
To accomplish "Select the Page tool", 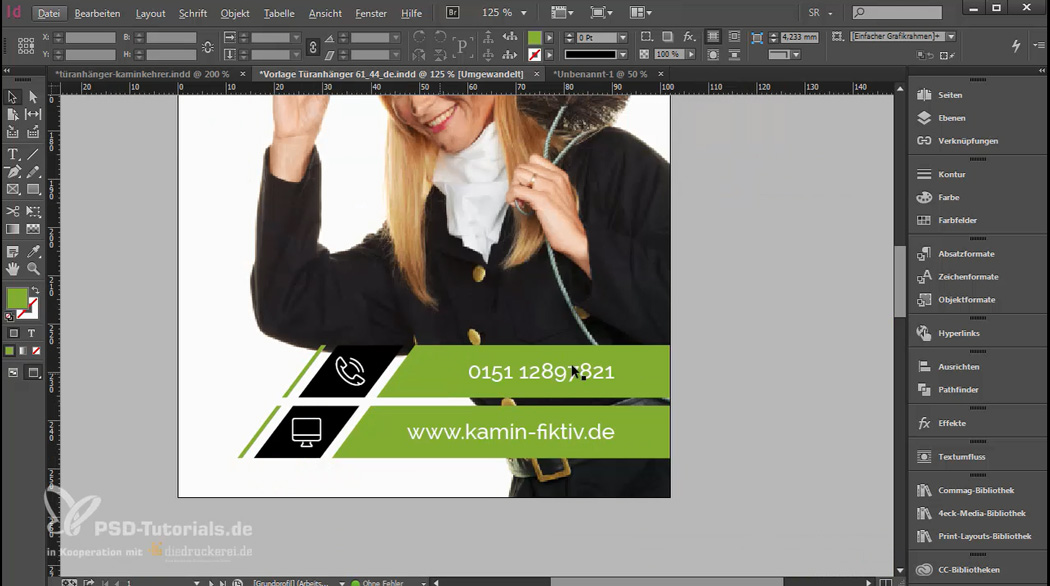I will (x=12, y=115).
